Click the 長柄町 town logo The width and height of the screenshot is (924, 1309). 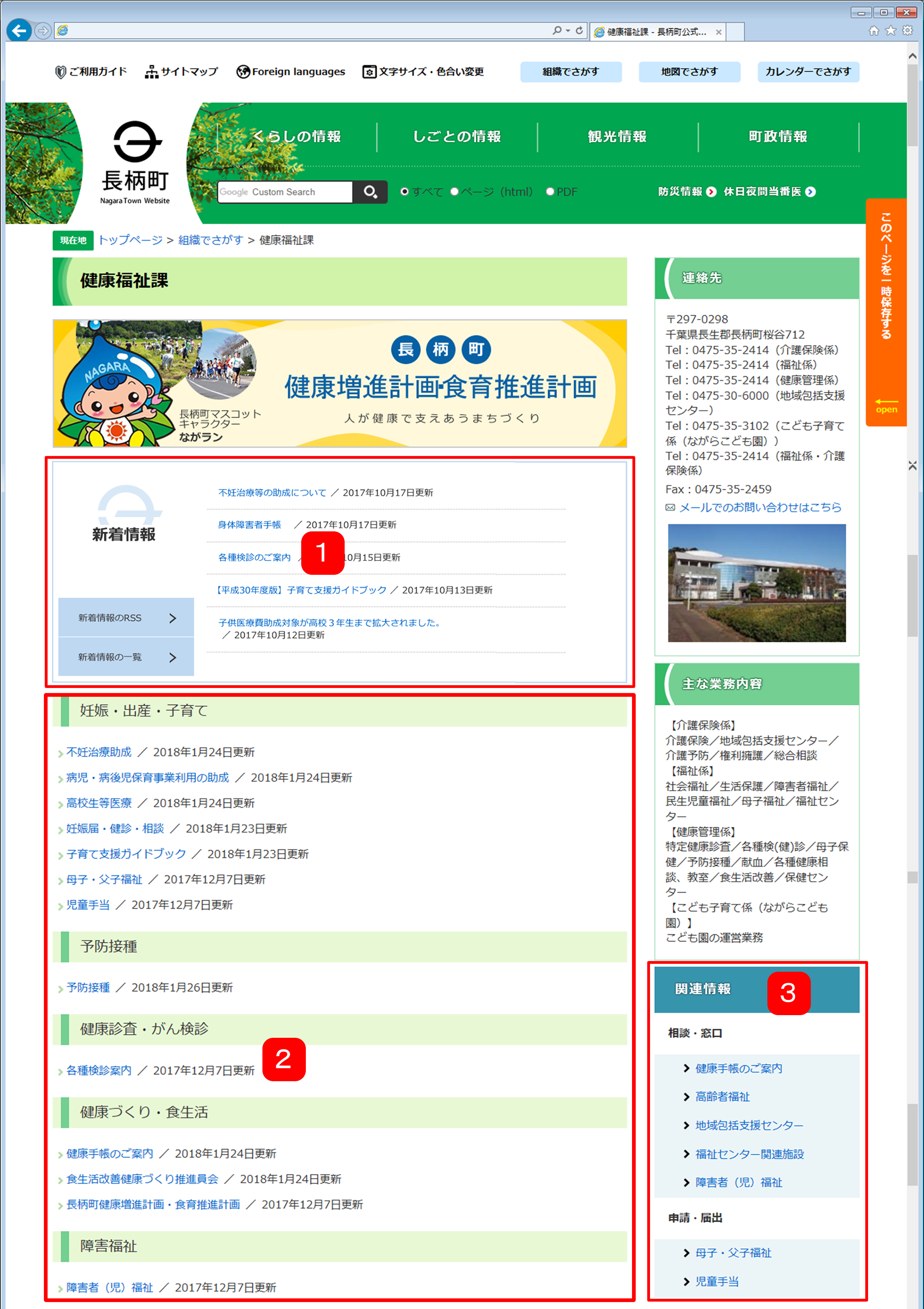[135, 163]
